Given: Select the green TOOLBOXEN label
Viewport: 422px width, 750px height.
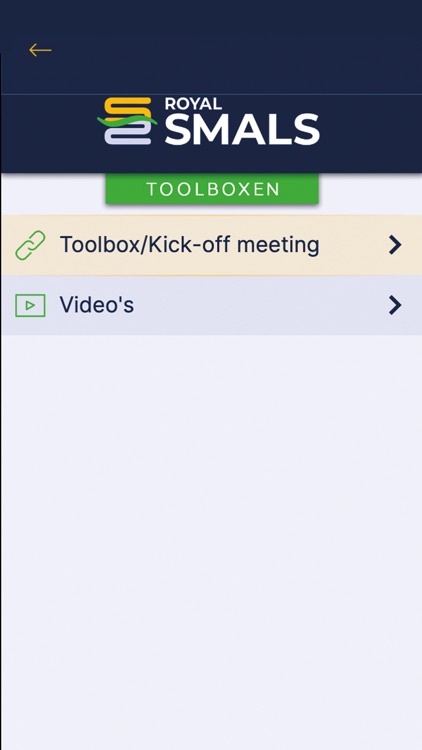Looking at the screenshot, I should pos(212,189).
